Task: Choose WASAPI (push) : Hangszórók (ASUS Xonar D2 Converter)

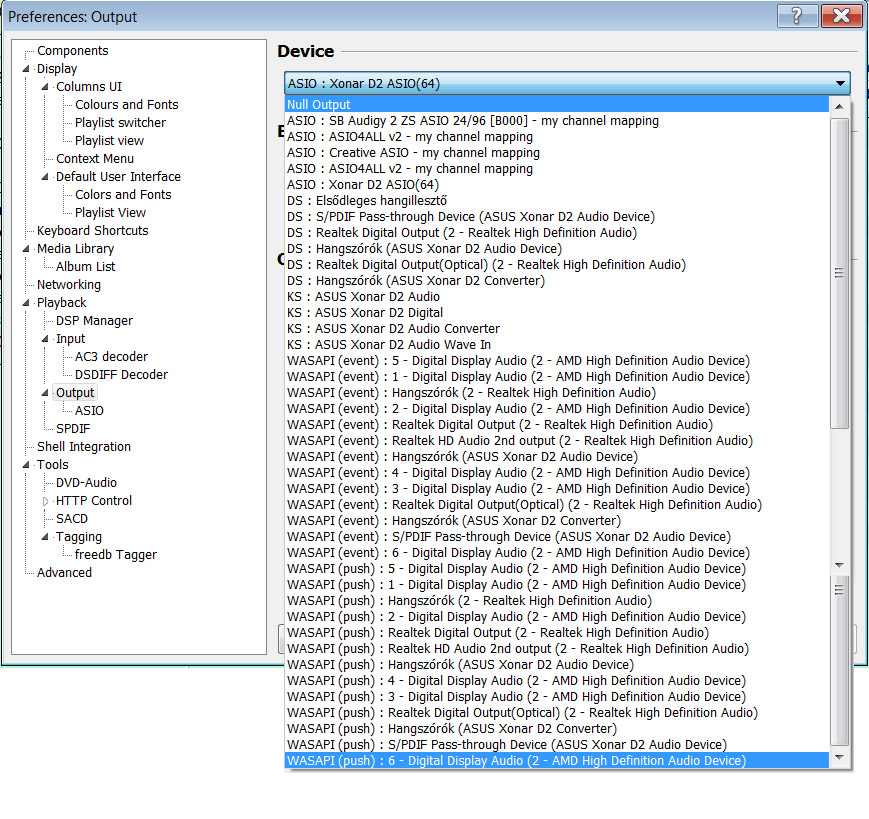Action: [x=557, y=729]
